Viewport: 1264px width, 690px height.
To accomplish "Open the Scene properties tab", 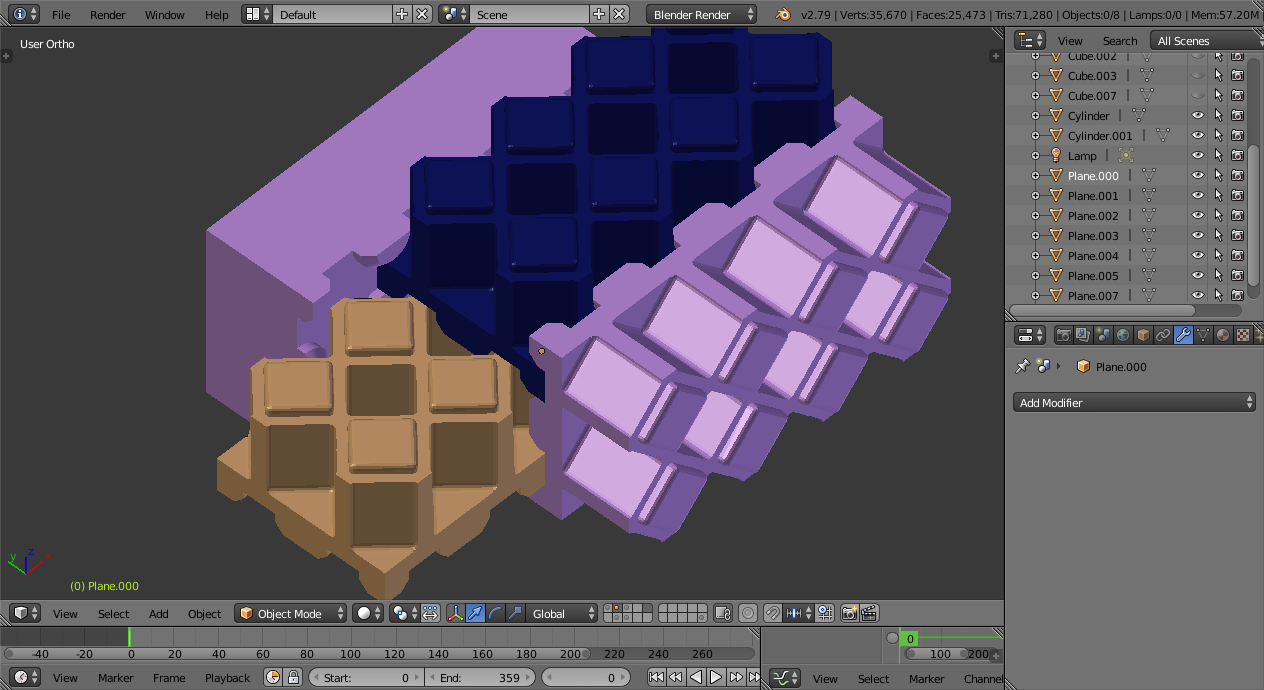I will coord(1103,335).
